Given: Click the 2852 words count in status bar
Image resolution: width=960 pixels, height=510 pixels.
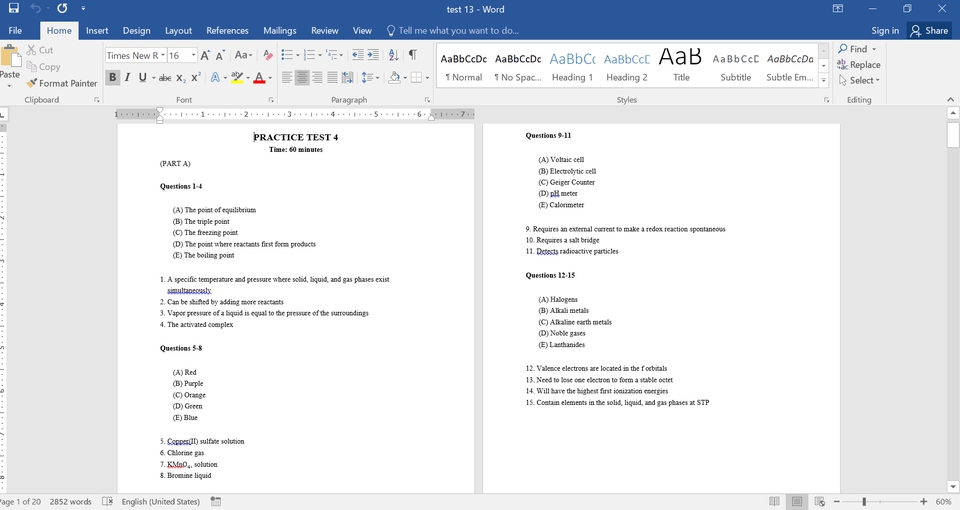Looking at the screenshot, I should tap(70, 501).
